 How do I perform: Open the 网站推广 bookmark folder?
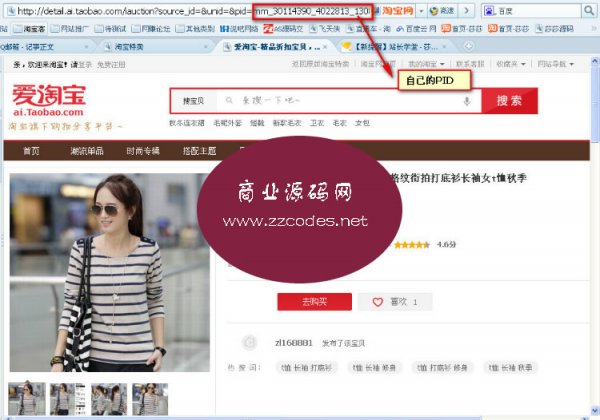70,29
